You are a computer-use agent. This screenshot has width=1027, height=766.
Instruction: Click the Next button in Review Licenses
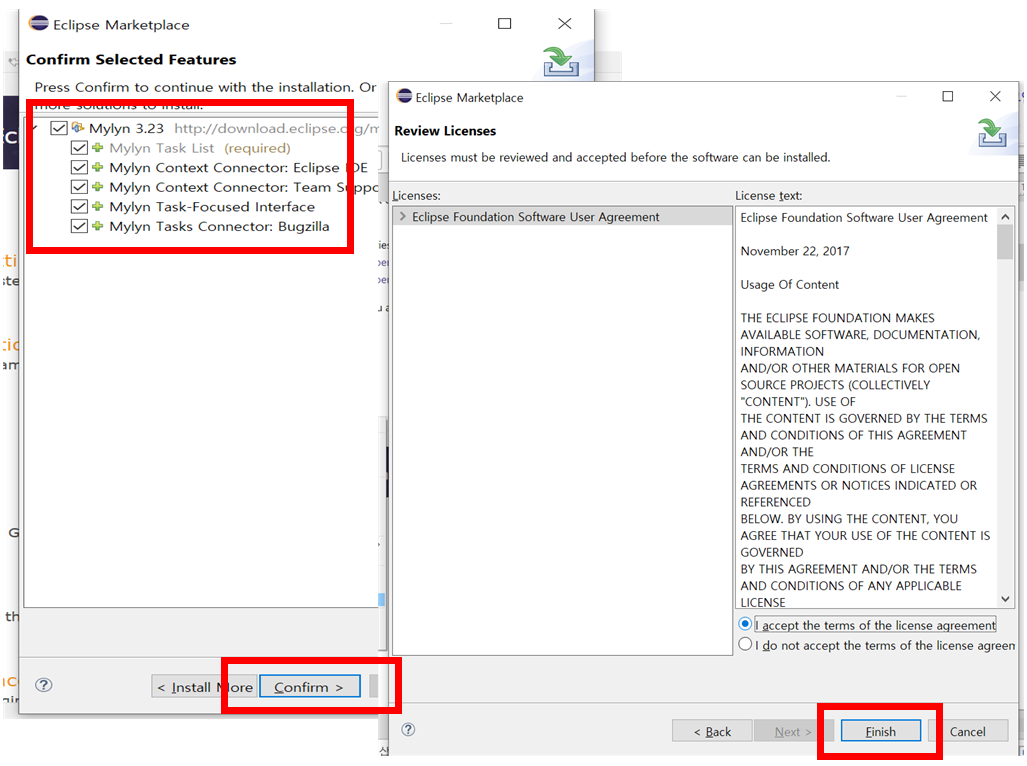pyautogui.click(x=793, y=731)
